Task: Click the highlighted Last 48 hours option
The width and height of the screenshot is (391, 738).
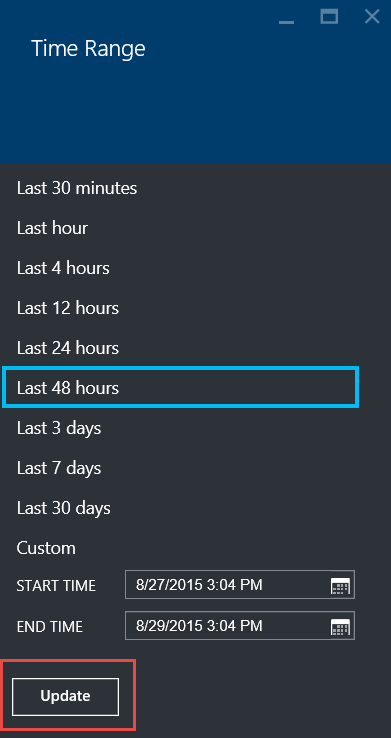Action: click(x=181, y=388)
